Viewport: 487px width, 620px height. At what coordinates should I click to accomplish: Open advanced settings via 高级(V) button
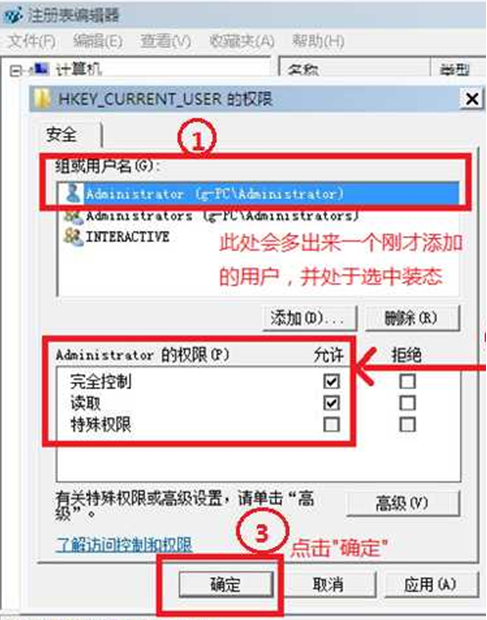pos(403,503)
